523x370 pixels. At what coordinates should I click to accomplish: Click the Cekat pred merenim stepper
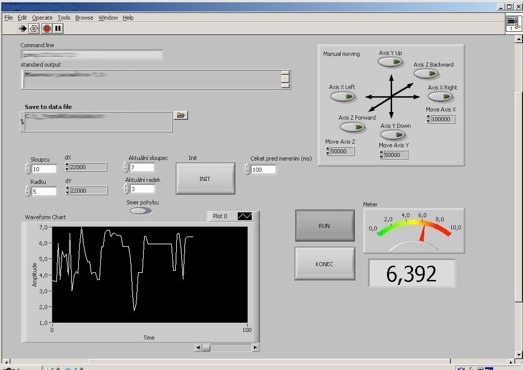[247, 169]
